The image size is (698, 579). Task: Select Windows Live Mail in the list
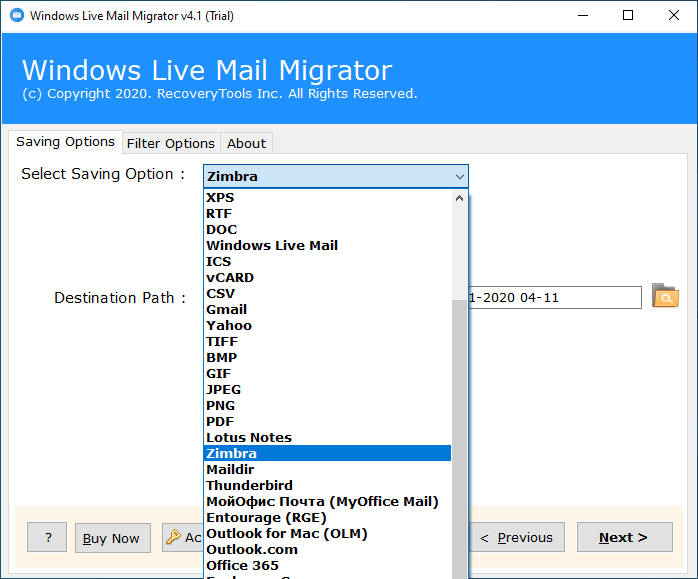(327, 246)
